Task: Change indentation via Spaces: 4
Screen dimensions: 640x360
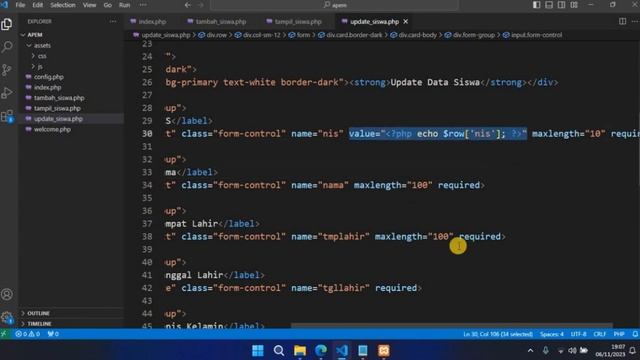Action: [x=551, y=334]
